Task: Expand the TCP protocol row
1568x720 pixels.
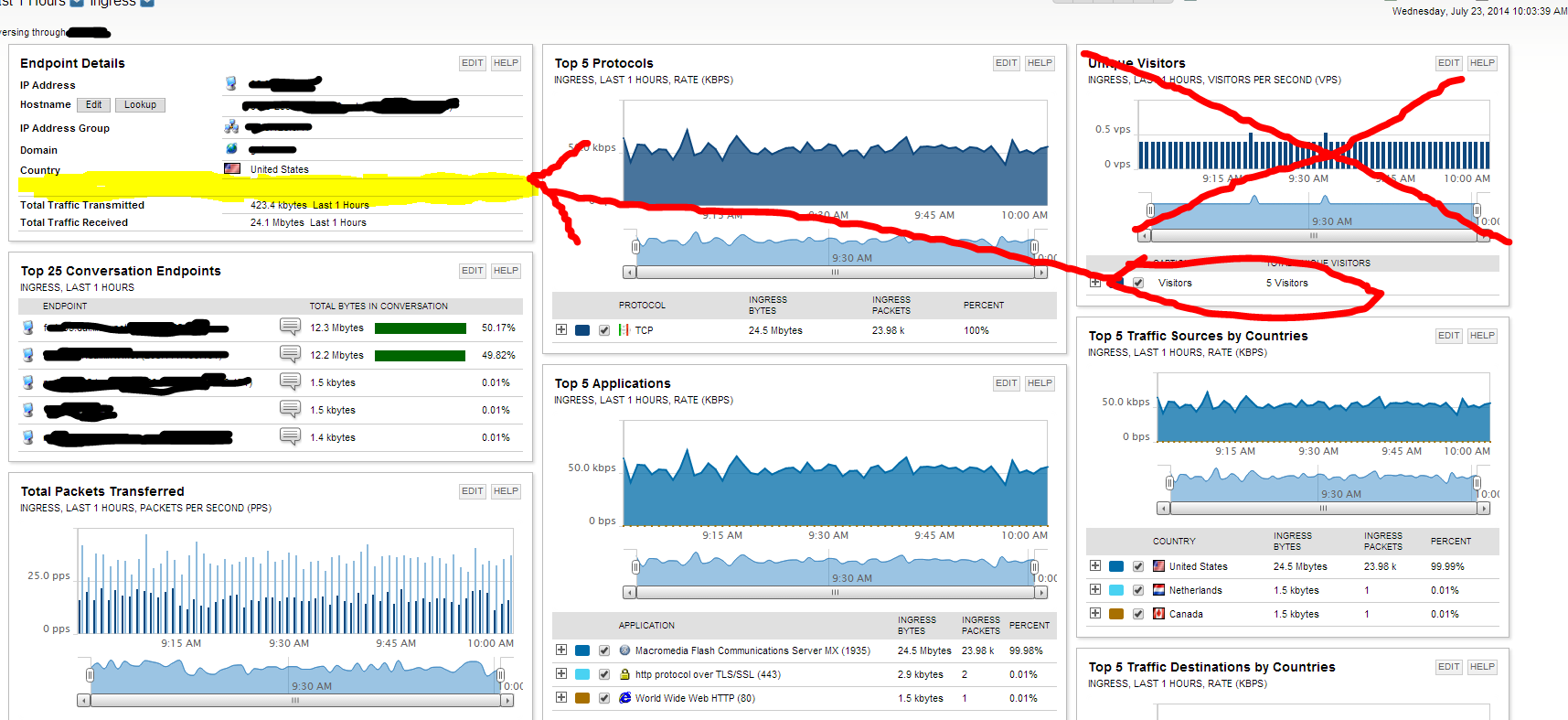Action: pos(561,329)
